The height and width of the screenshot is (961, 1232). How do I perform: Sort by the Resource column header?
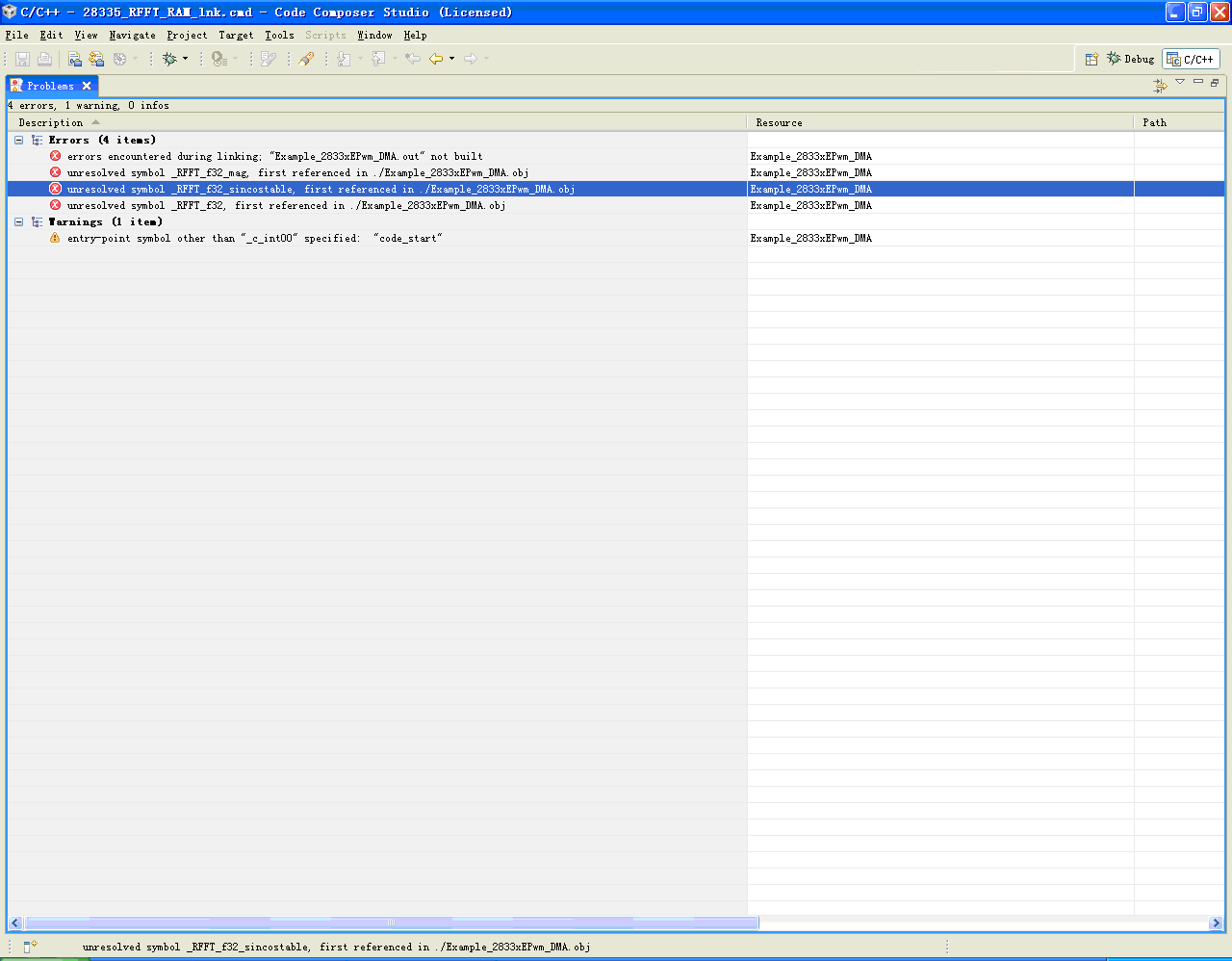[x=940, y=122]
